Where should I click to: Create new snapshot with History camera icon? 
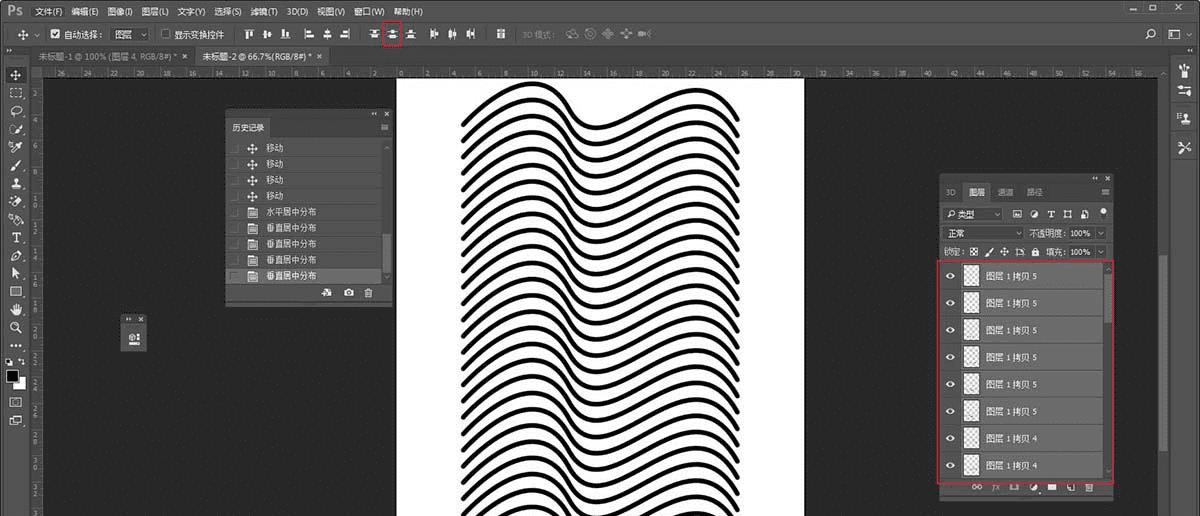tap(348, 293)
